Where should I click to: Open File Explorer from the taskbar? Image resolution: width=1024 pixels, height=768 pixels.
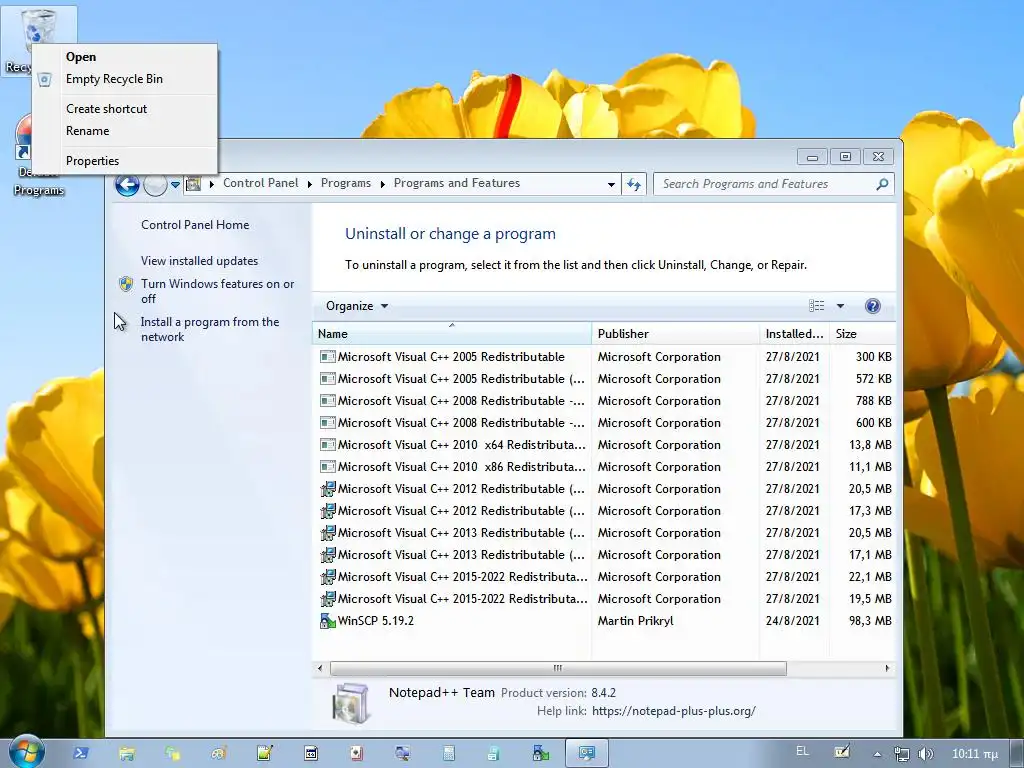[x=127, y=754]
